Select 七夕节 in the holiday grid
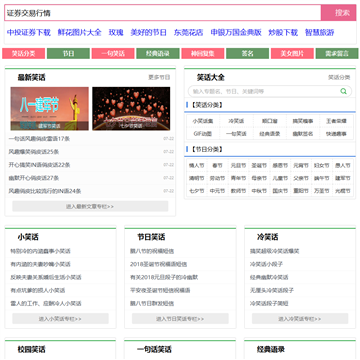The image size is (360, 360). 197,191
